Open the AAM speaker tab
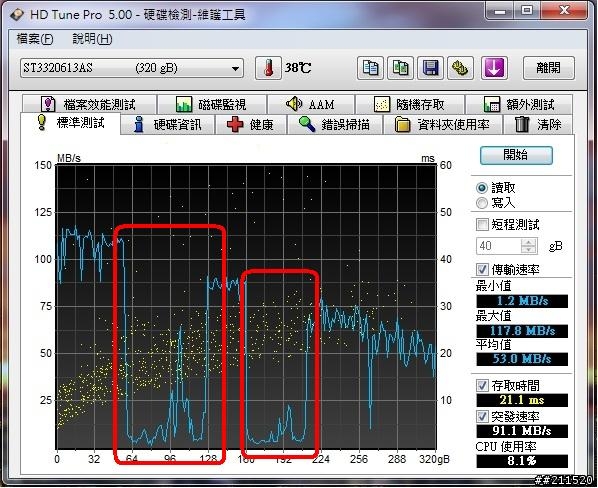 [x=311, y=104]
